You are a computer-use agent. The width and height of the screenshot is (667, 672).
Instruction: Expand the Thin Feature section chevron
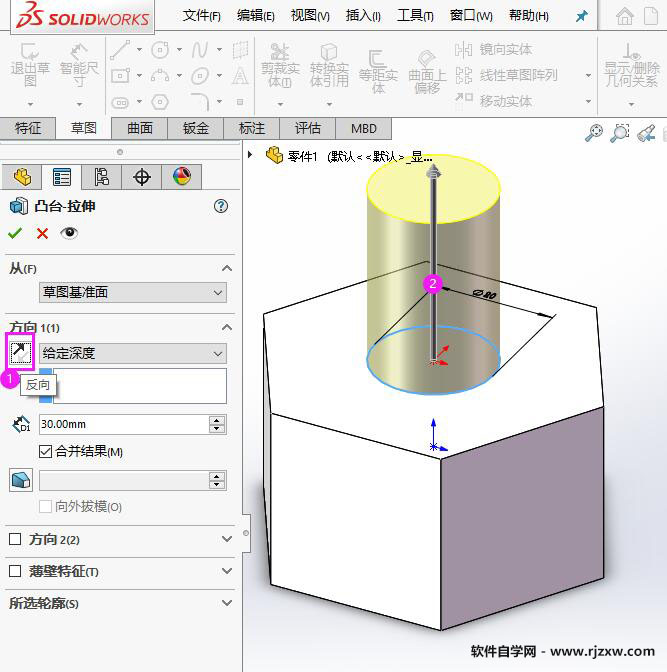[x=227, y=571]
